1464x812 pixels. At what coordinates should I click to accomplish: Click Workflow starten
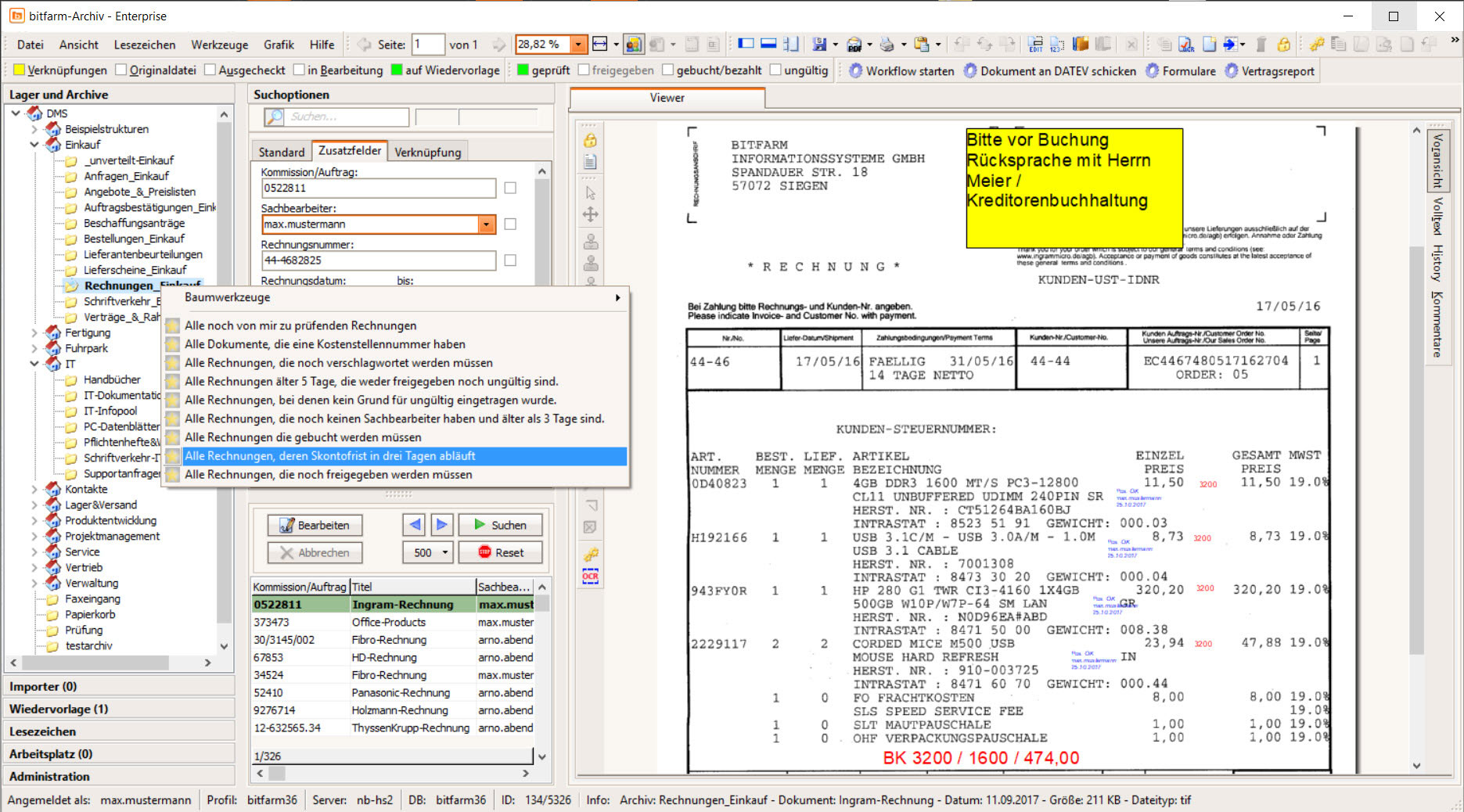901,70
